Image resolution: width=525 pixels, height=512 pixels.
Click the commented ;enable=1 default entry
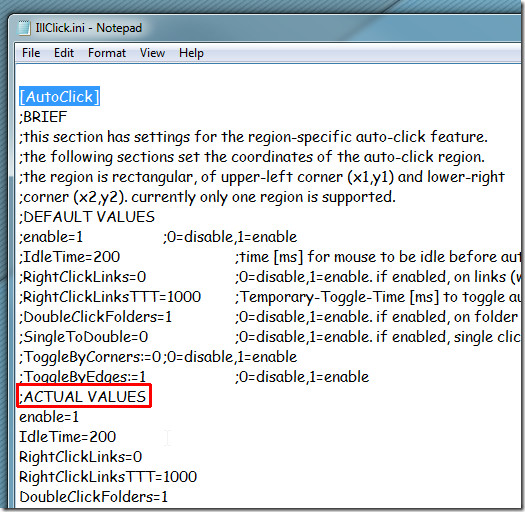tap(51, 237)
